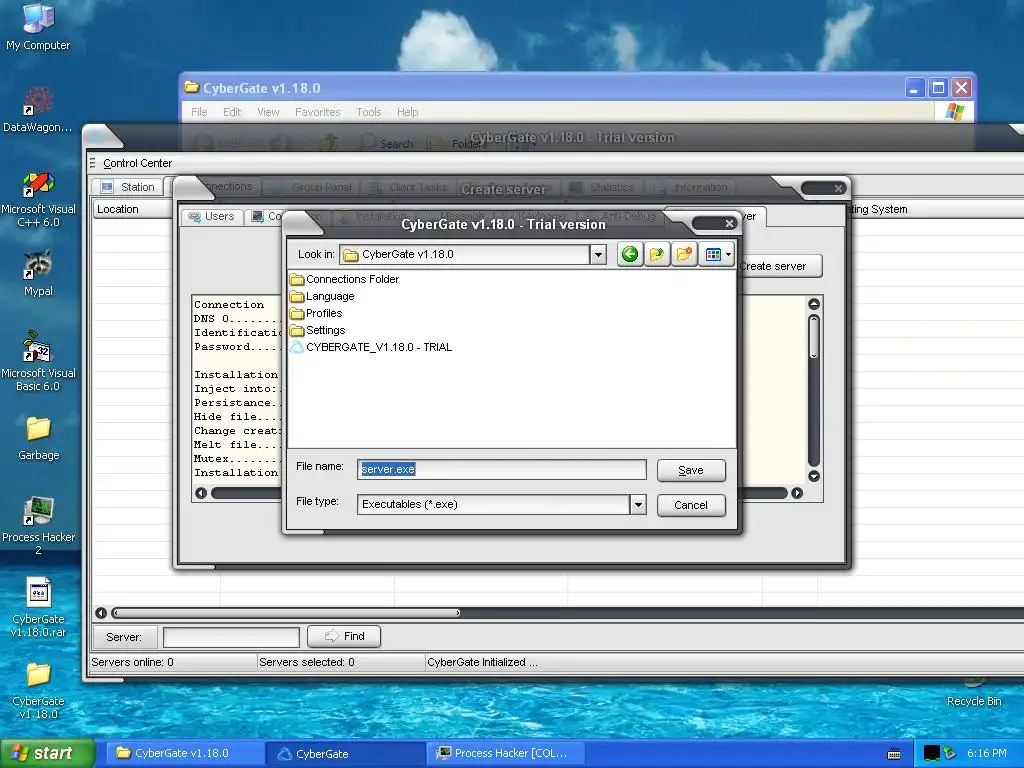Viewport: 1024px width, 768px height.
Task: Click the Save button
Action: click(691, 470)
